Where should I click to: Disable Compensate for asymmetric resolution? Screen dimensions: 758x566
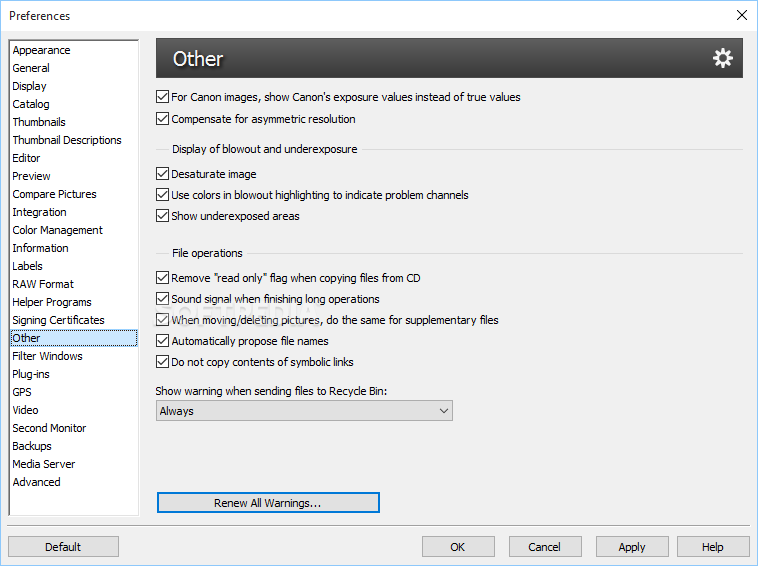(x=162, y=118)
